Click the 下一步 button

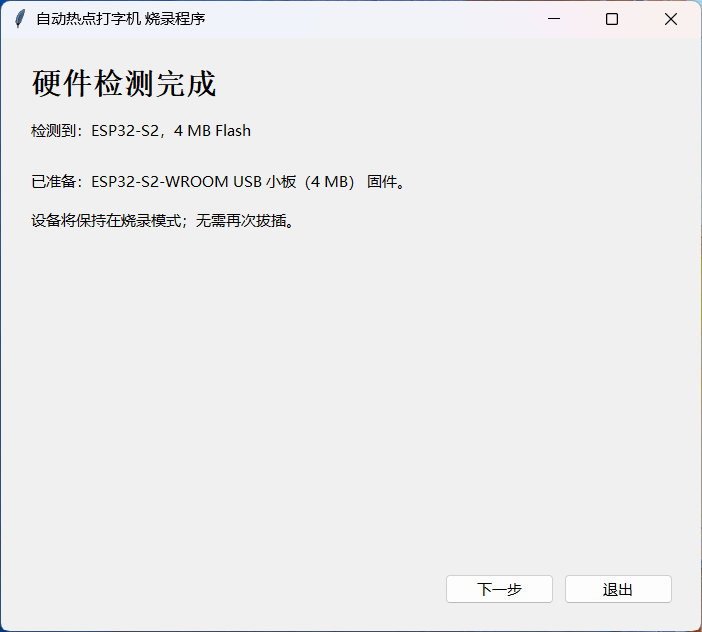point(499,589)
